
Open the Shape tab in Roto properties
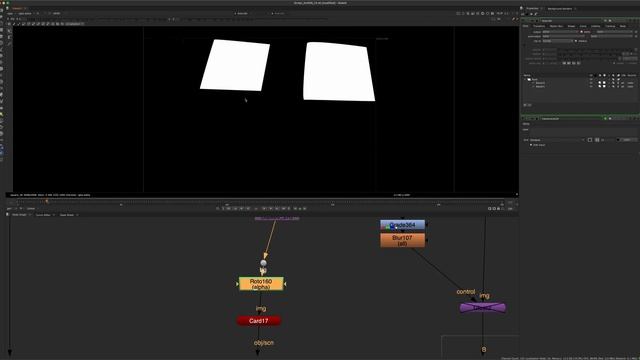coord(571,26)
